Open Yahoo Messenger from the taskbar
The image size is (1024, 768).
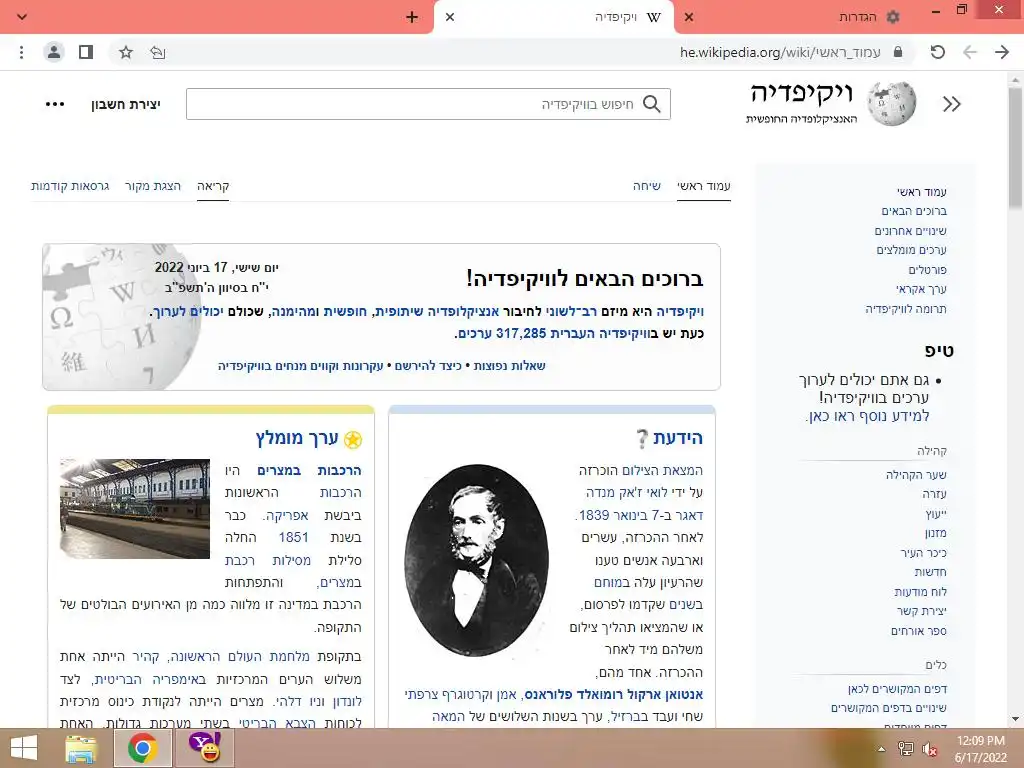[x=204, y=748]
